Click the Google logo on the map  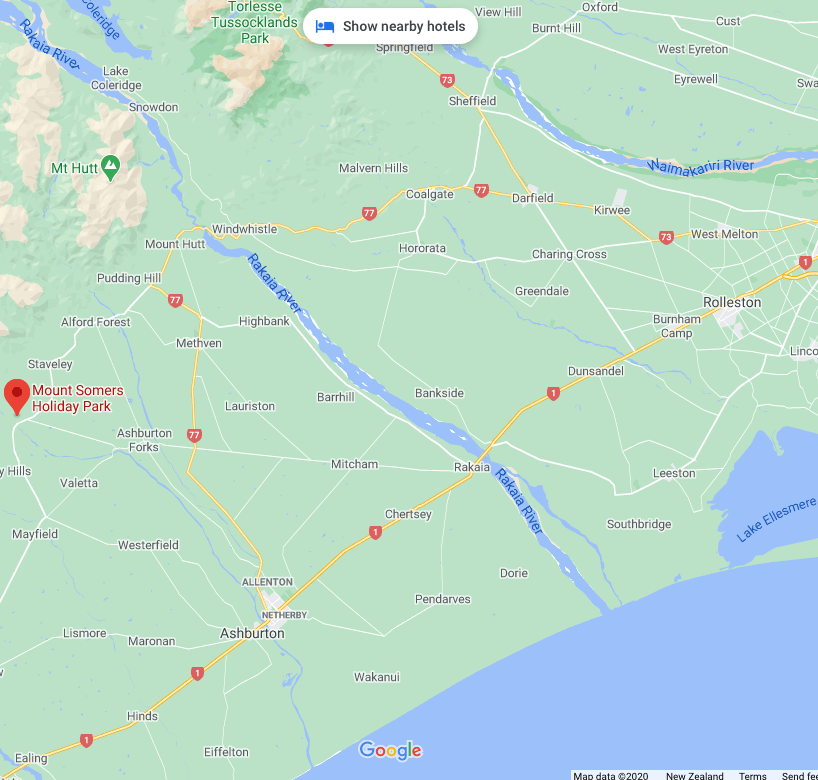point(390,750)
